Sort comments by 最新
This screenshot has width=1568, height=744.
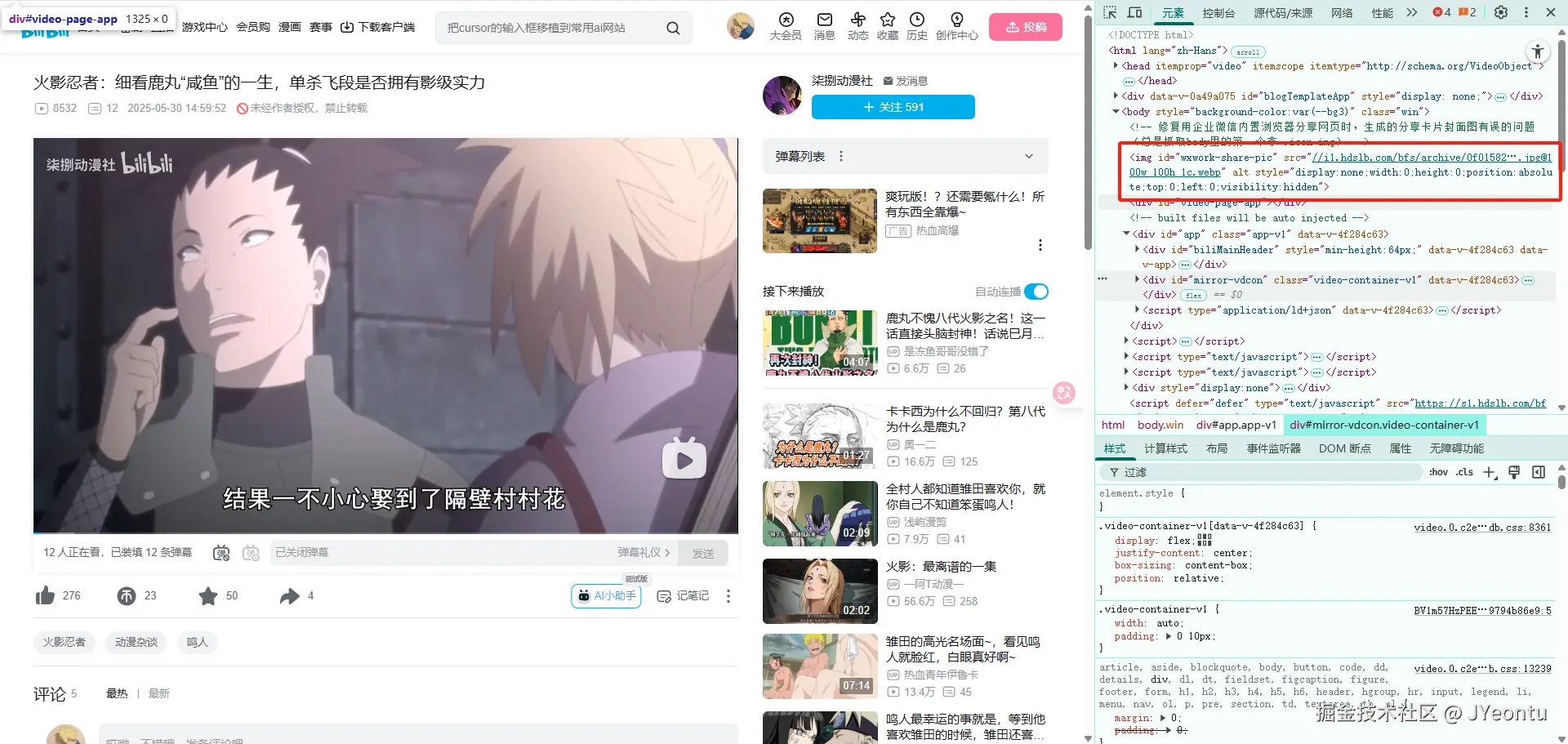[159, 693]
